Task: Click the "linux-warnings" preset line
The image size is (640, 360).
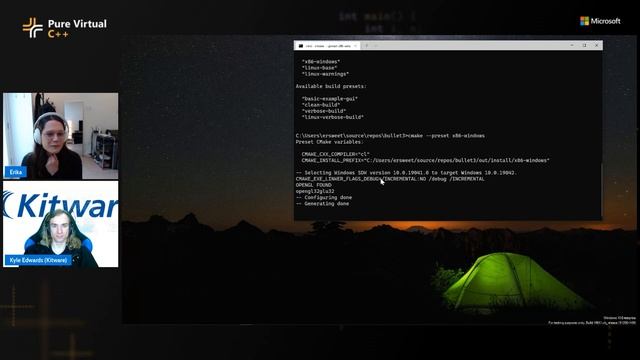Action: (x=325, y=74)
